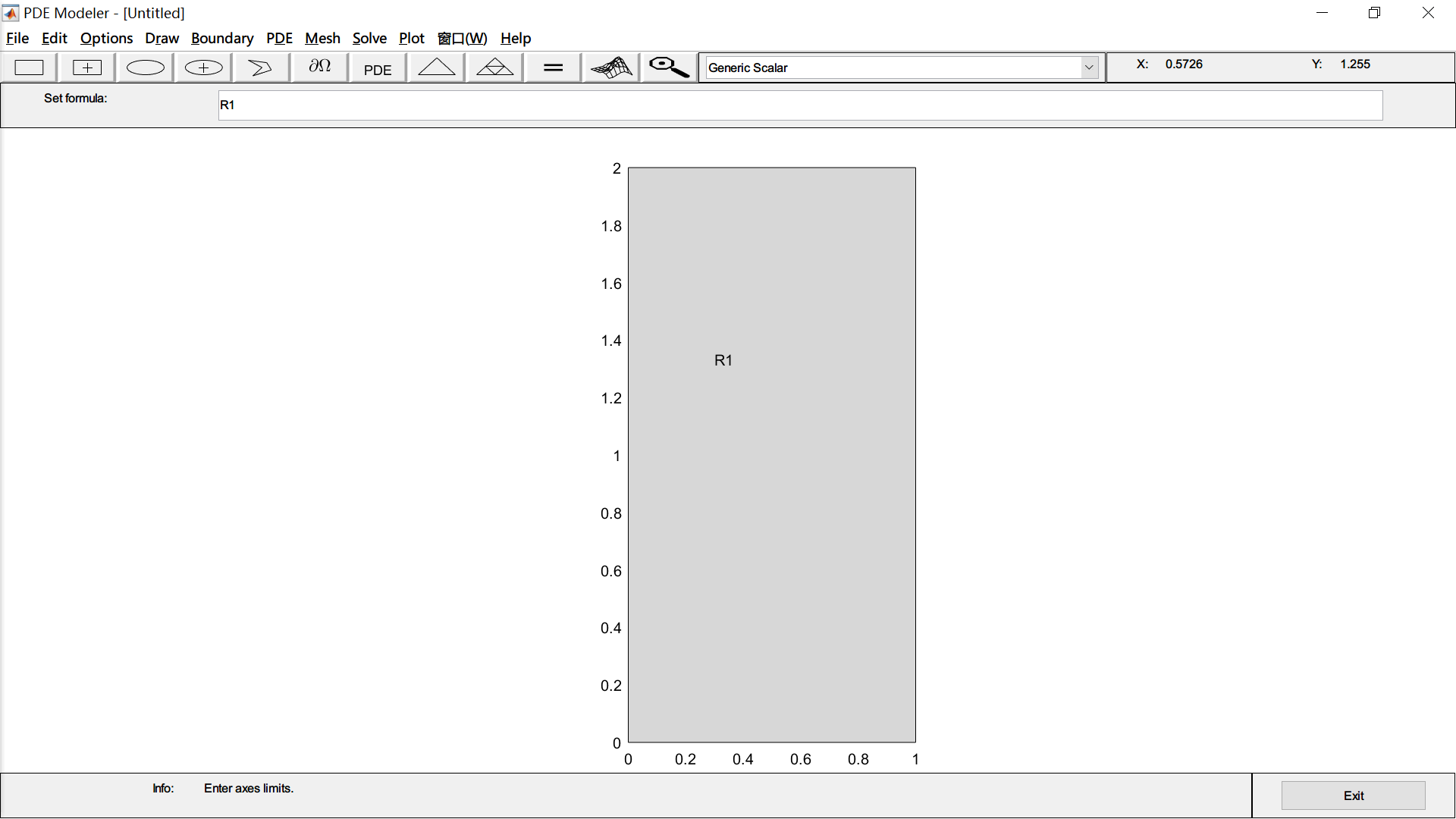1456x819 pixels.
Task: Enter Boundary mode via the ∂Ω icon
Action: pos(318,67)
